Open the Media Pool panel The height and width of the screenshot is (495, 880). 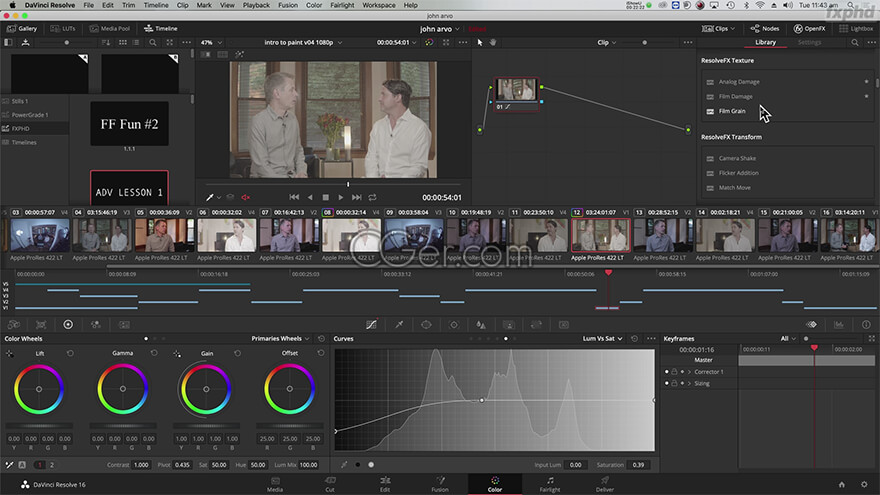pos(110,29)
